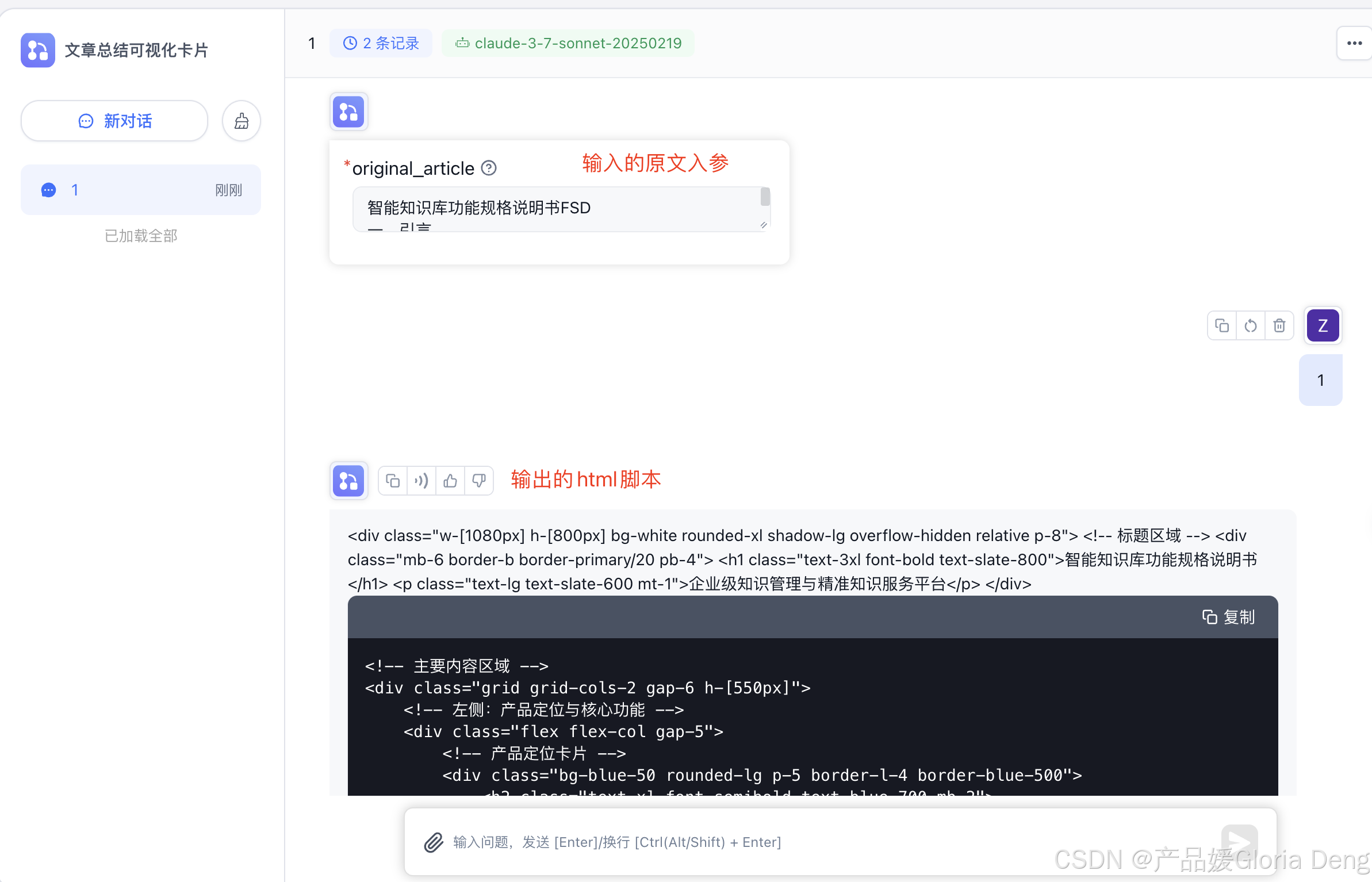Open the 2 条记录 history tag
This screenshot has height=882, width=1372.
coord(381,43)
